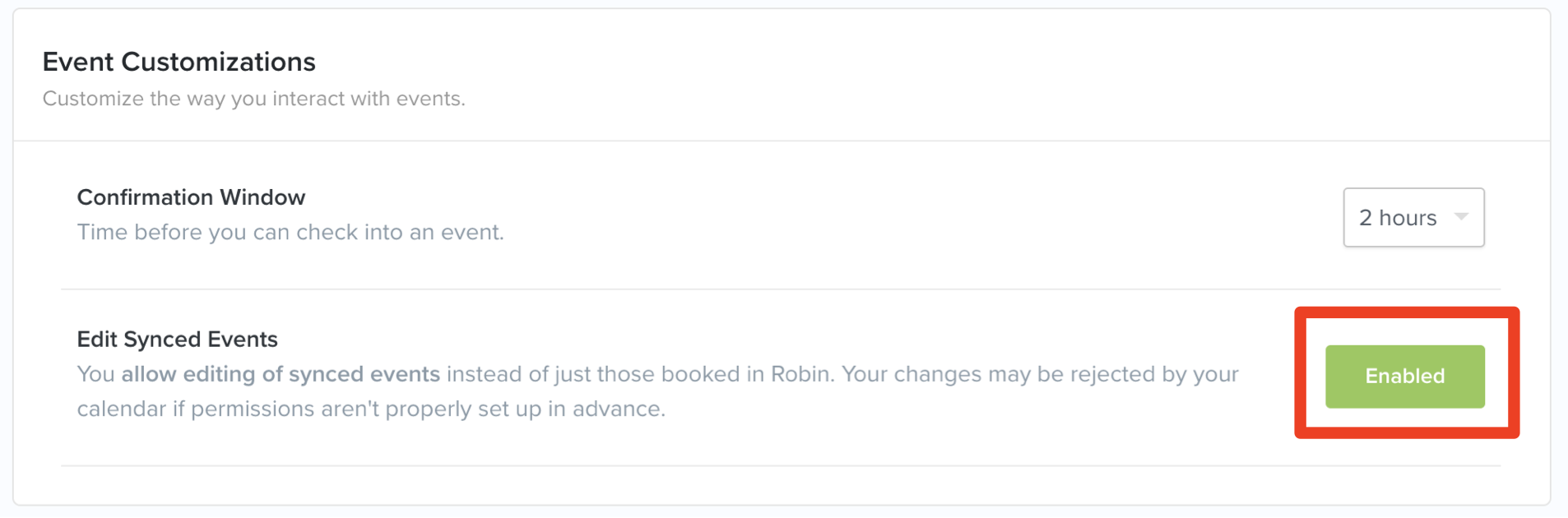Click the word 'Window' in Confirmation Window

(262, 197)
